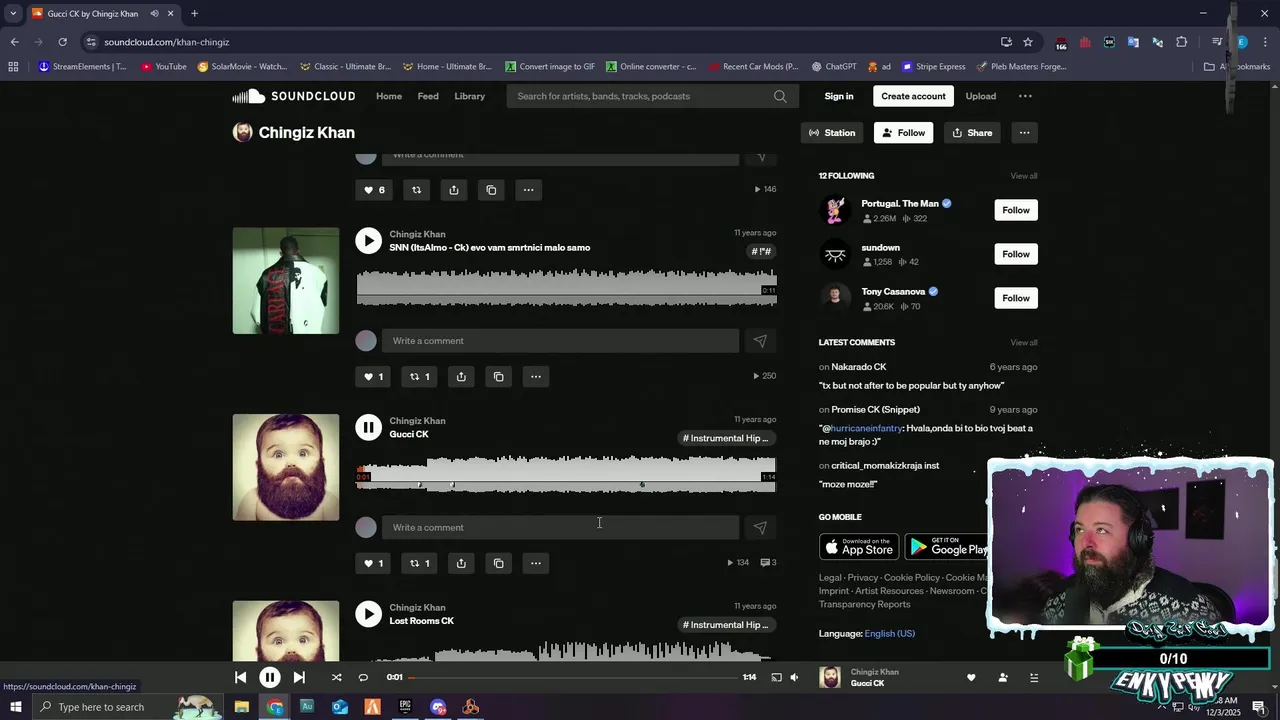Open the Instrumental Hip tag on Gucci CK
1280x720 pixels.
[726, 438]
